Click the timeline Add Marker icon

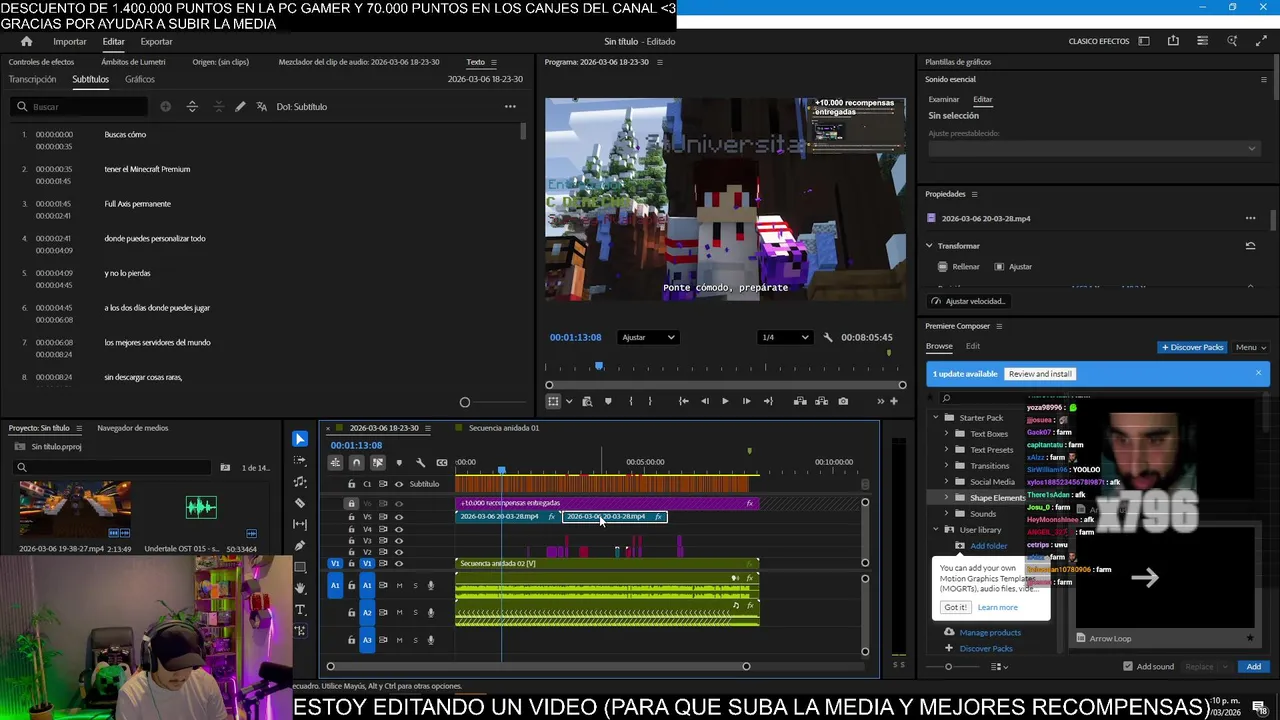point(399,462)
